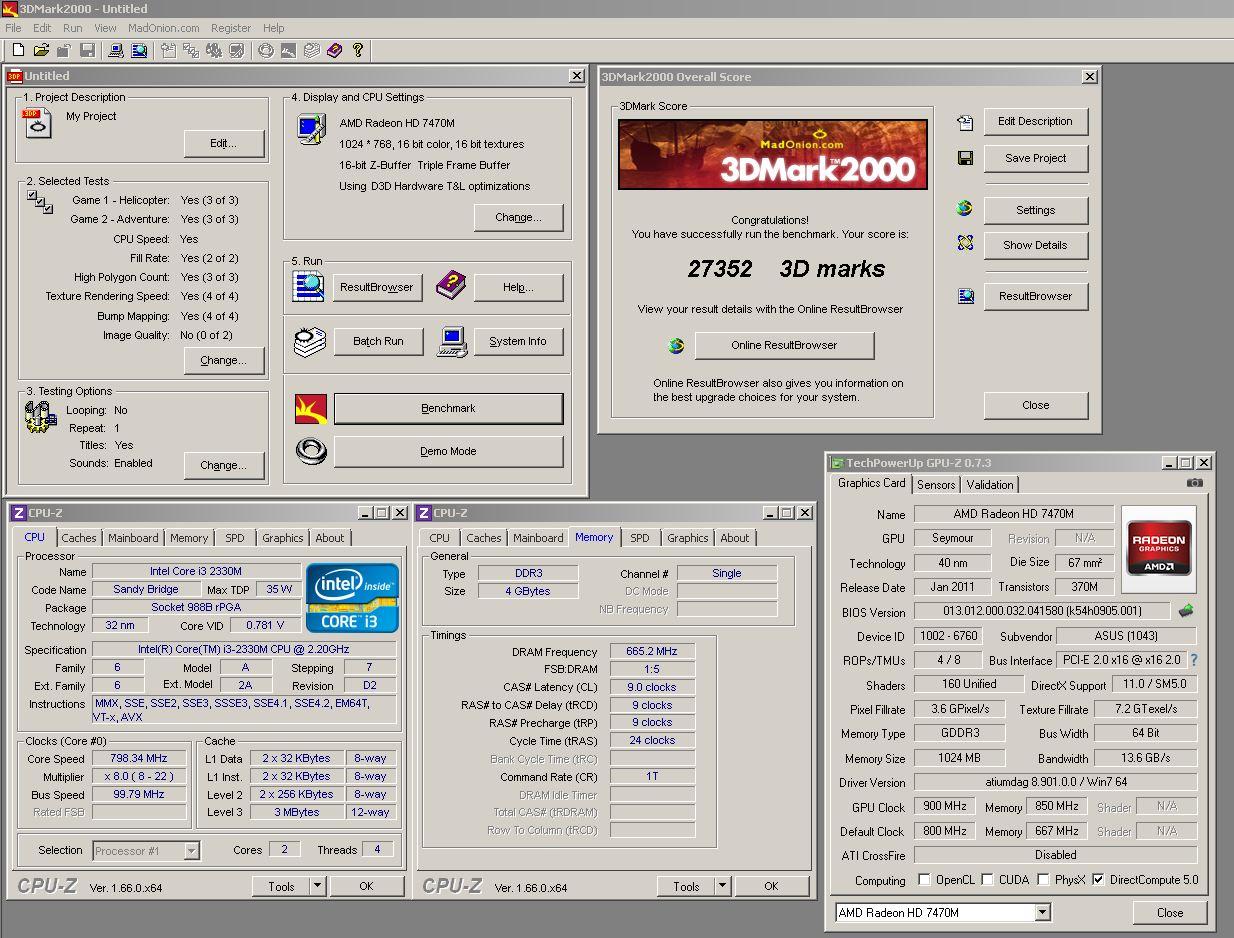Screen dimensions: 1234x938
Task: Click the ResultBrowser magnifier toolbar icon
Action: click(x=139, y=50)
